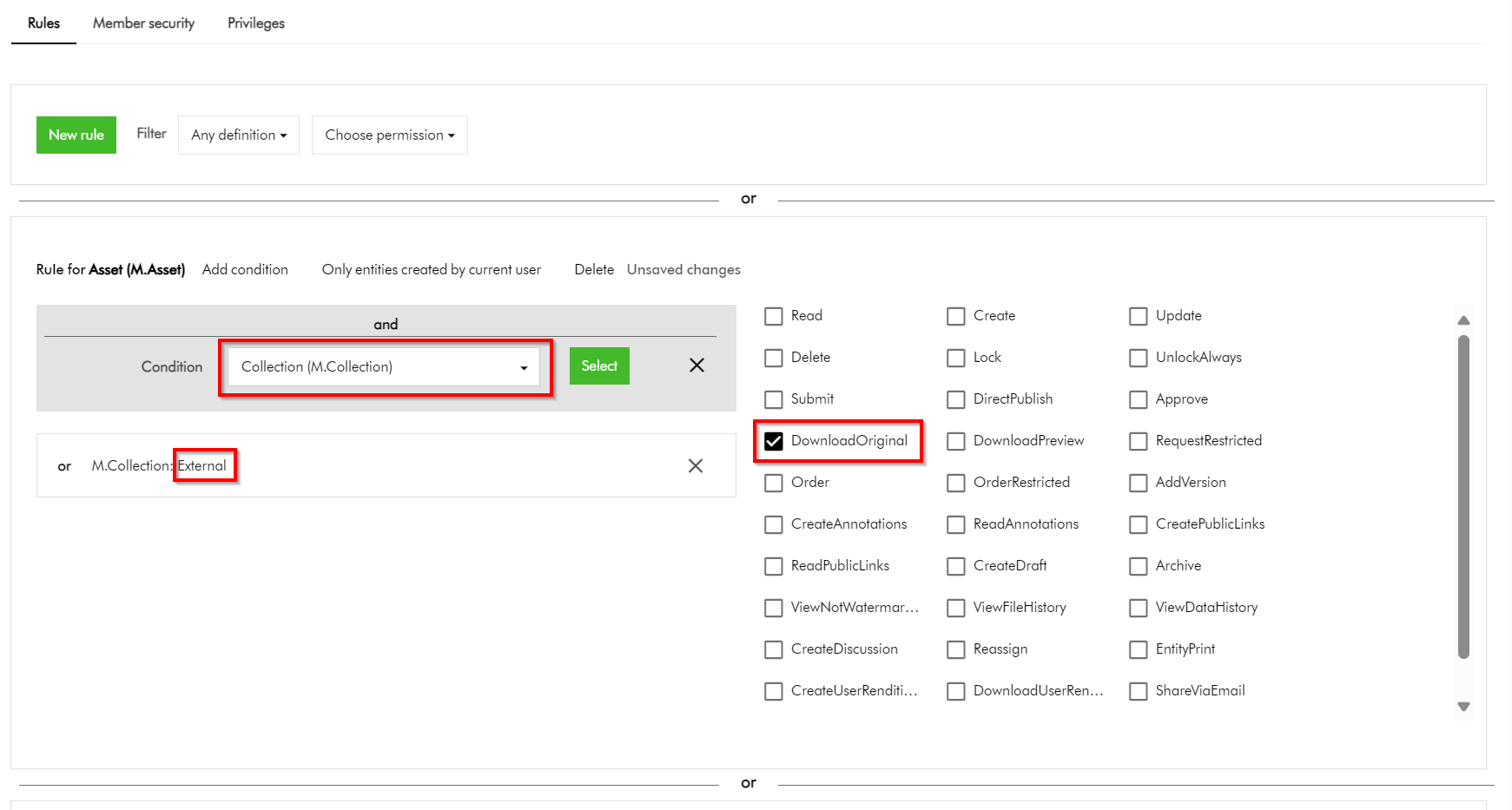This screenshot has width=1512, height=810.
Task: Click Only entities created by current user
Action: pos(431,270)
